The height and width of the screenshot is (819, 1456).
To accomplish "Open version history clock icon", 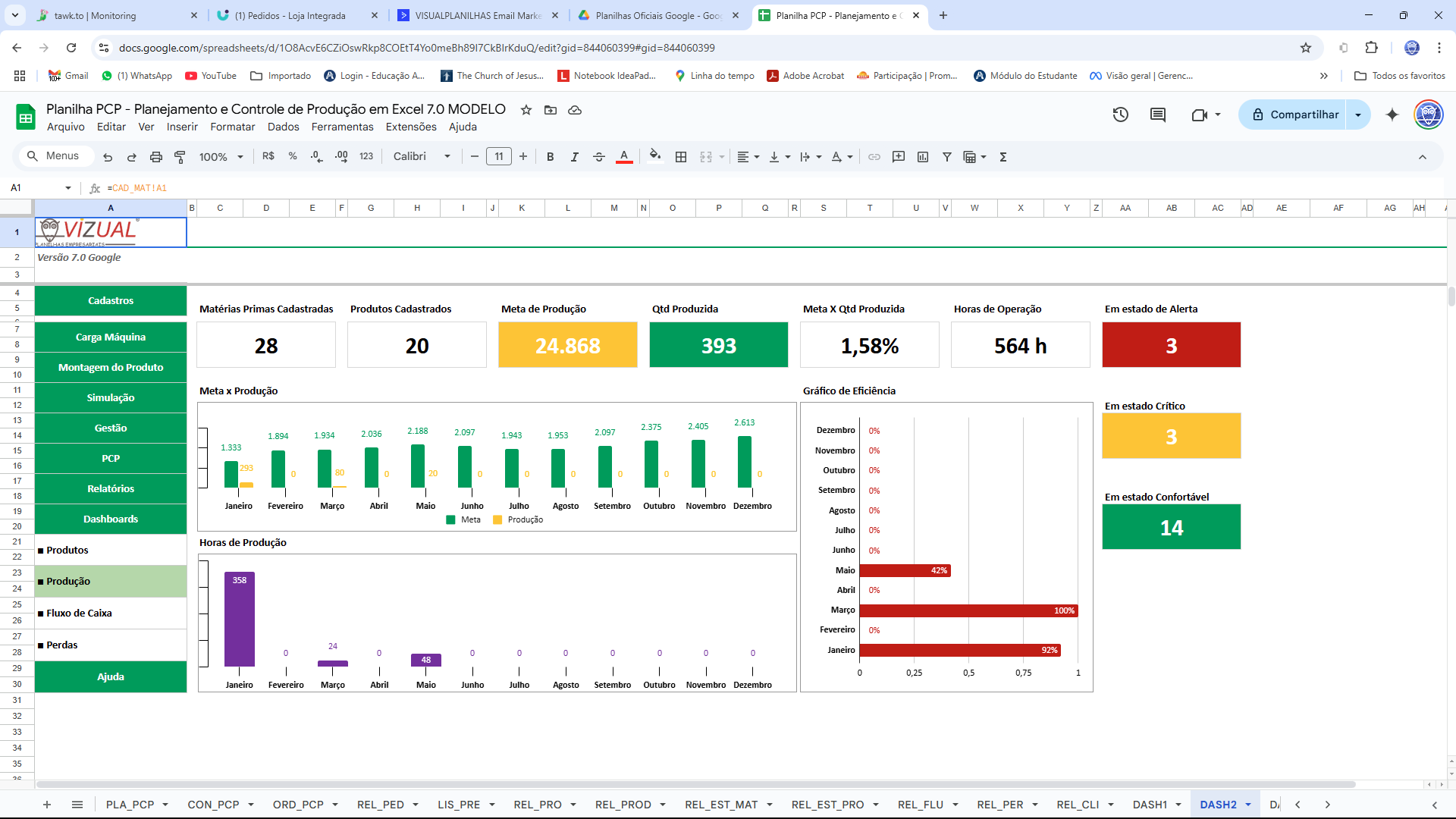I will click(1121, 115).
